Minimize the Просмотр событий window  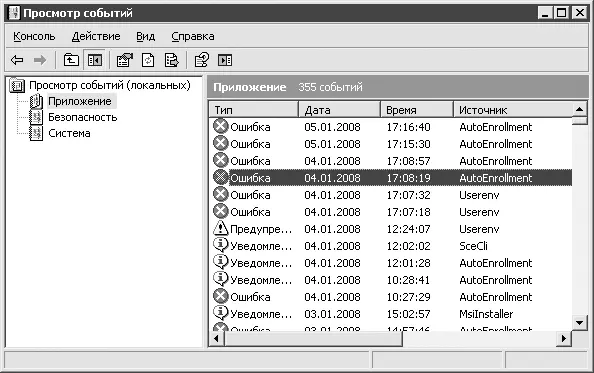[x=545, y=13]
